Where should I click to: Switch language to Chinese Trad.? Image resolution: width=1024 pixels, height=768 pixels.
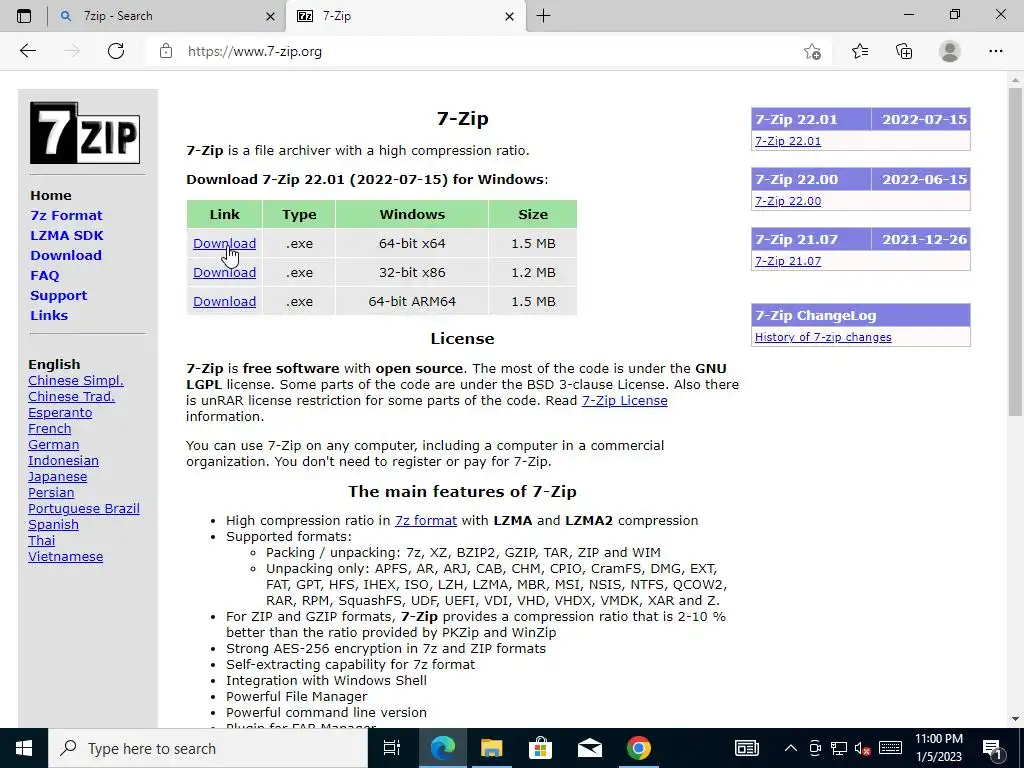71,396
